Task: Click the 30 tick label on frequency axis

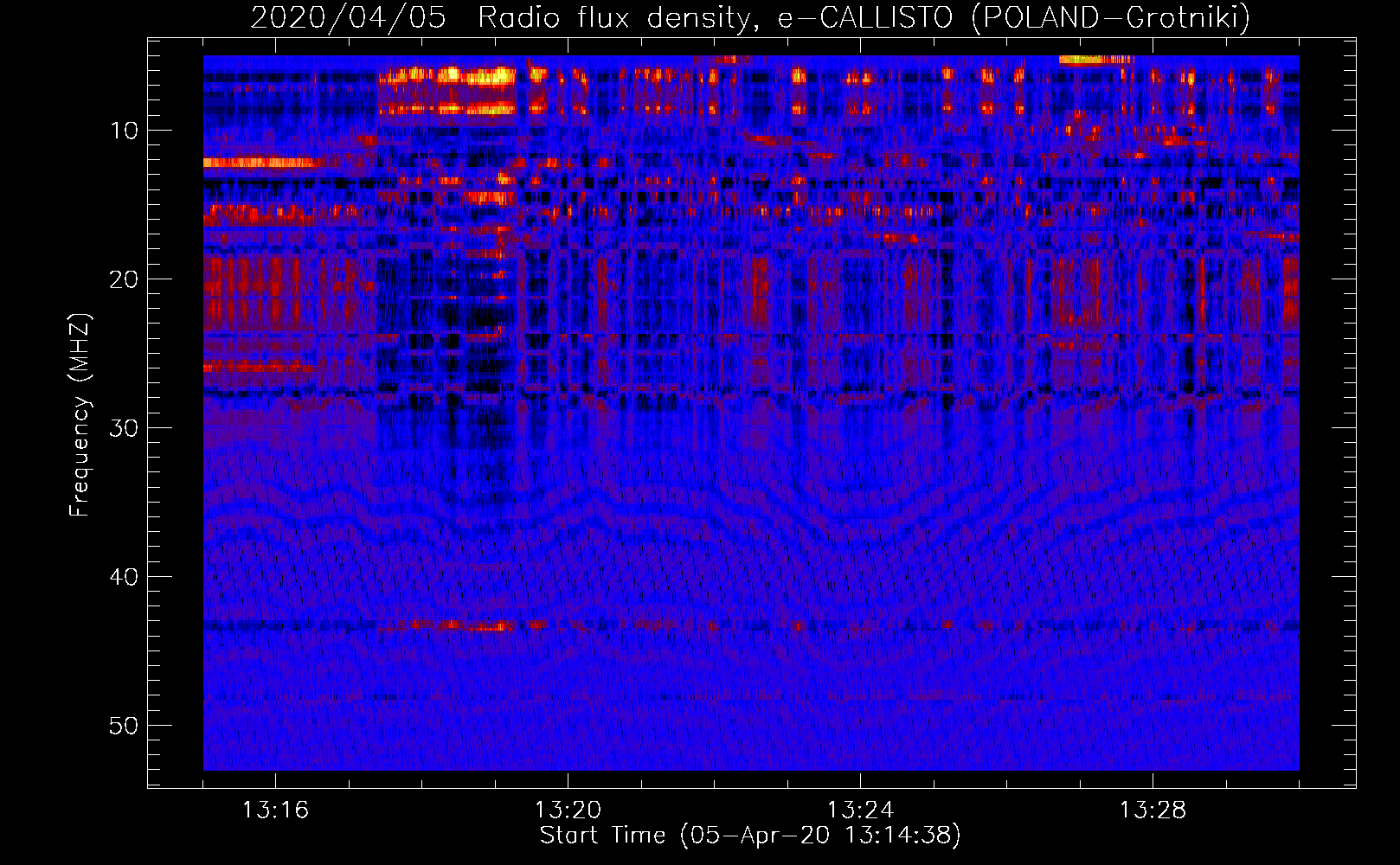Action: (x=124, y=428)
